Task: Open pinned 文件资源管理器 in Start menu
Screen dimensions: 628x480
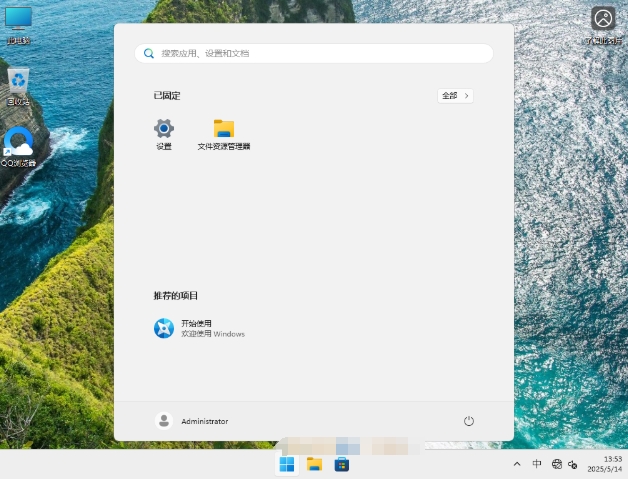Action: point(224,129)
